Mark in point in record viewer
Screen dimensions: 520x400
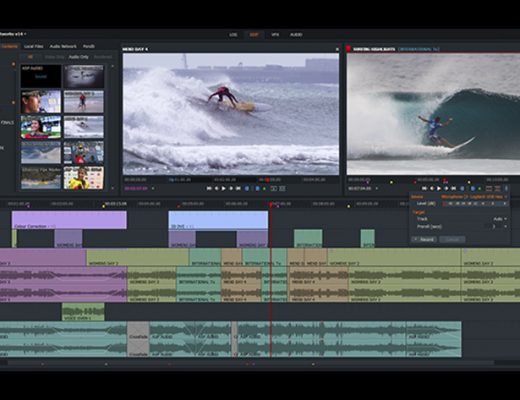point(462,188)
